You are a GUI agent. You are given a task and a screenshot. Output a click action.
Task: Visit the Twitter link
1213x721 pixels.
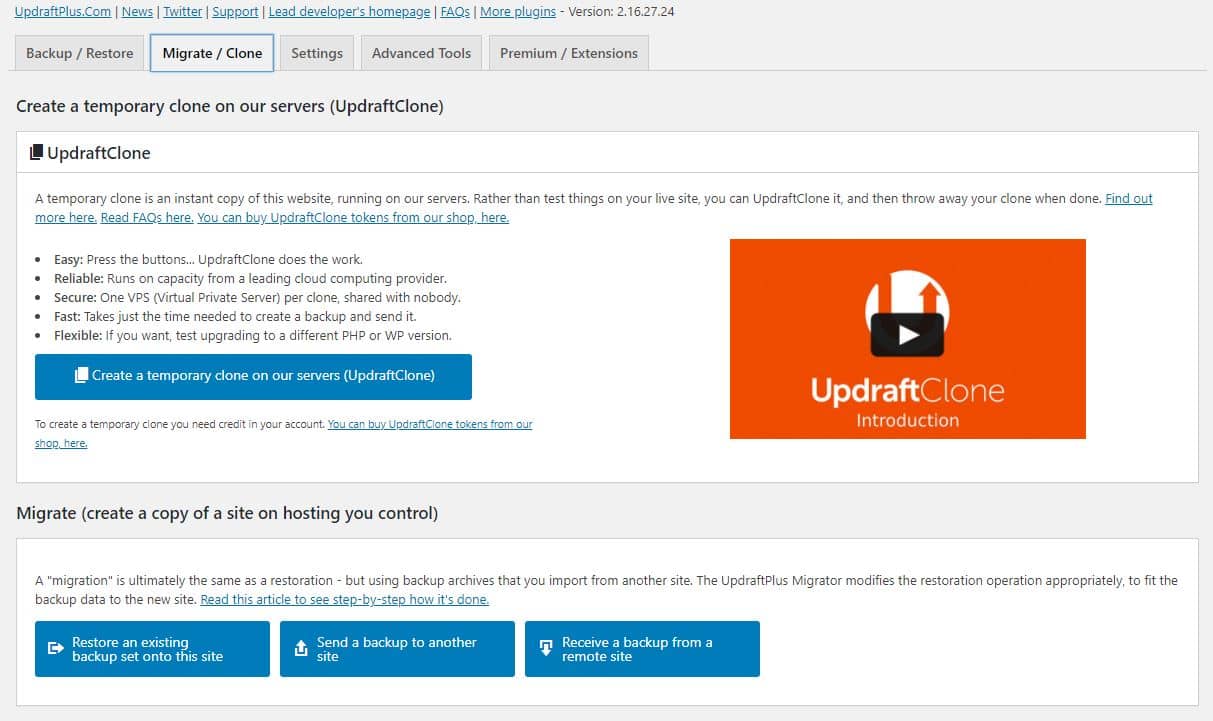(183, 12)
